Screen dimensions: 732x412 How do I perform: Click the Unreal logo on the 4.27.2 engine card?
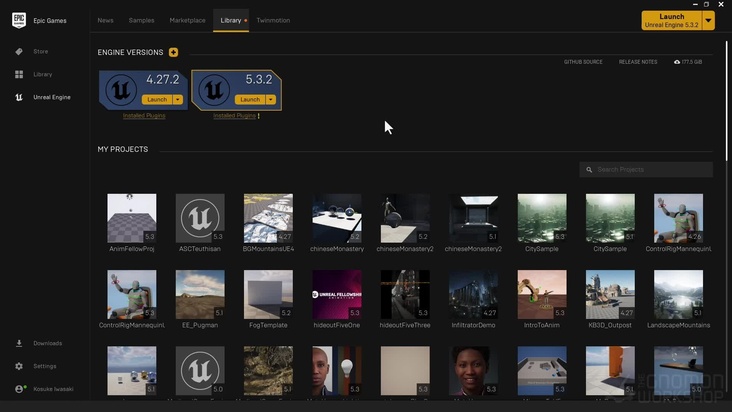click(x=121, y=90)
